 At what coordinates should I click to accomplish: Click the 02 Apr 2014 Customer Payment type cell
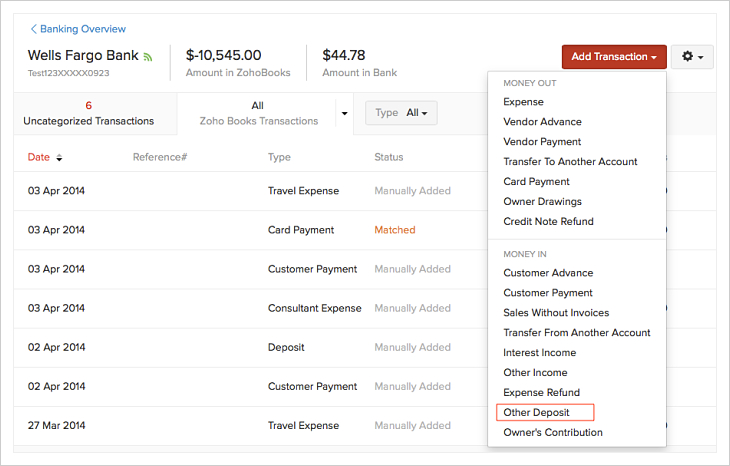coord(312,386)
